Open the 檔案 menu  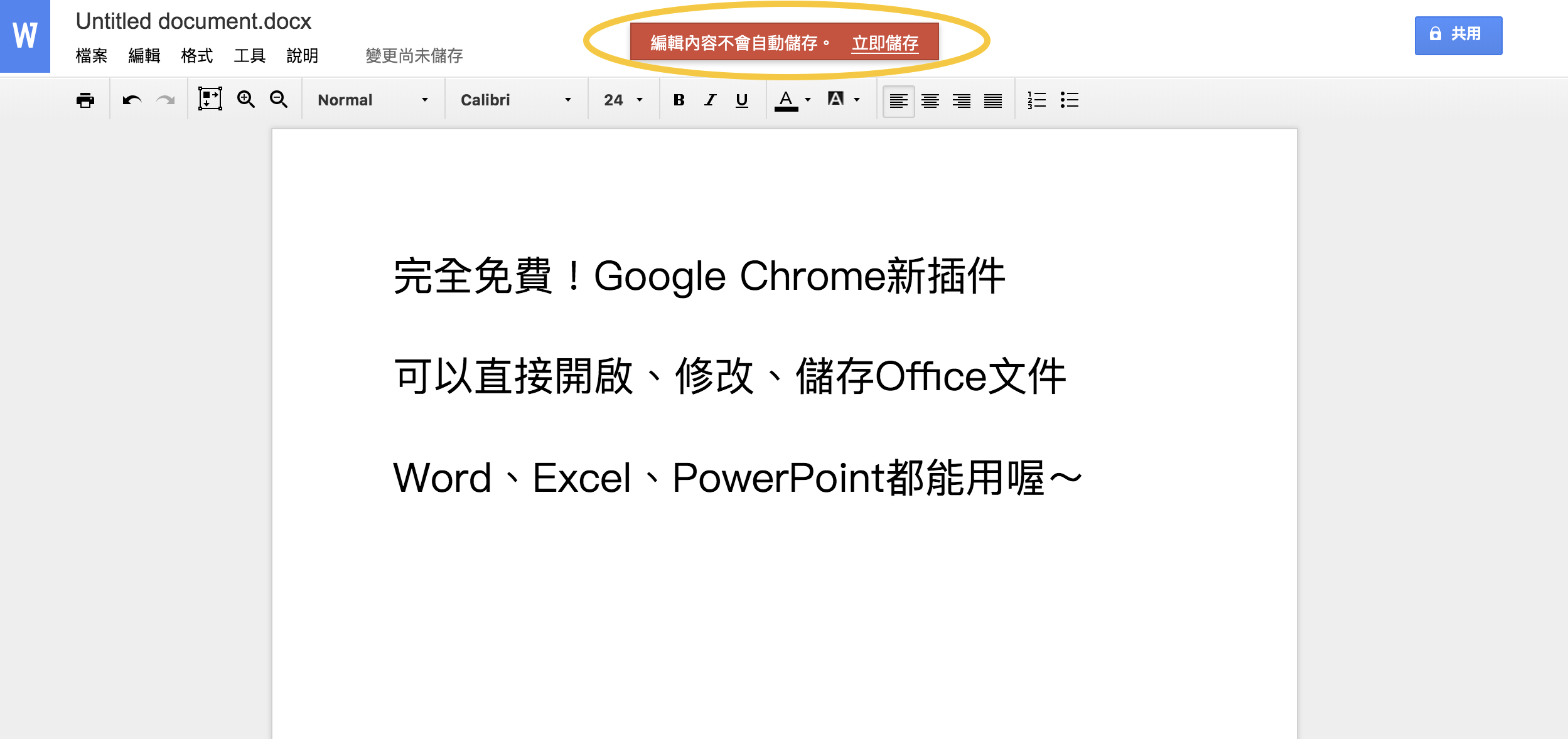point(92,56)
